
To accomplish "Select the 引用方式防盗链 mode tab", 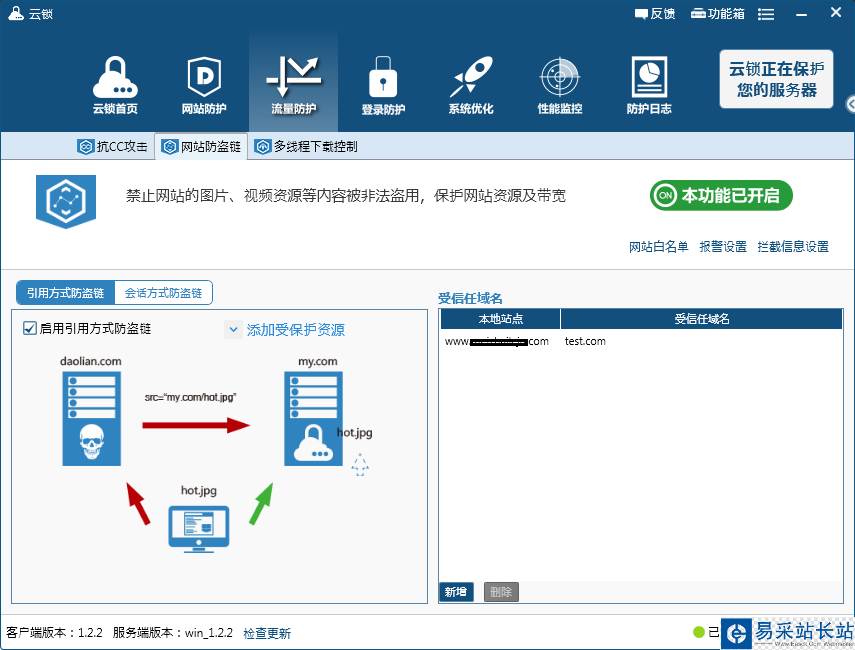I will point(65,293).
